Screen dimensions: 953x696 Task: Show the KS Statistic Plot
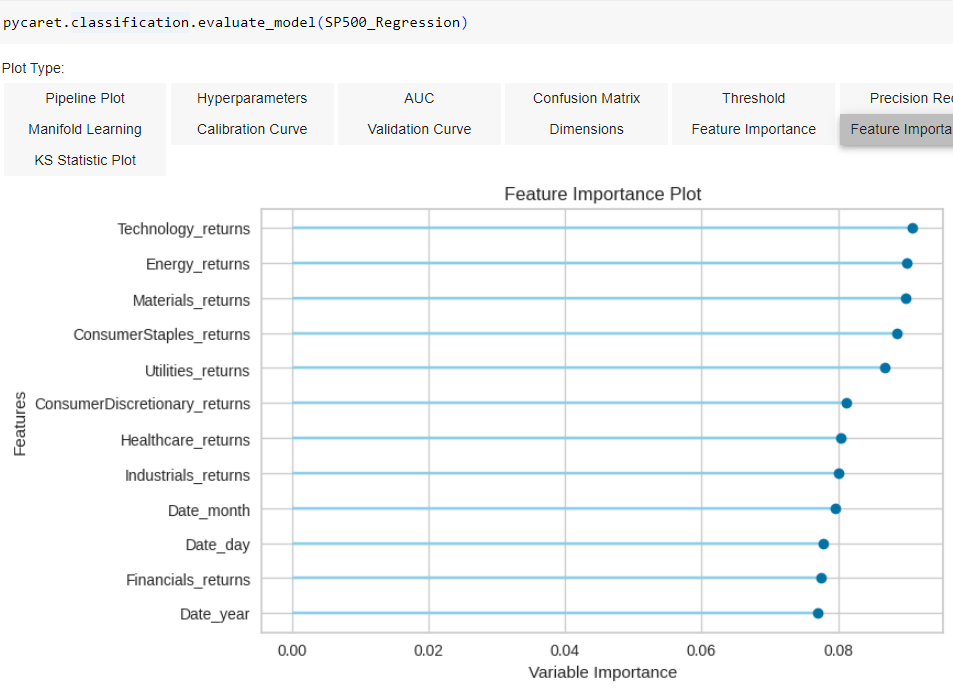(84, 160)
